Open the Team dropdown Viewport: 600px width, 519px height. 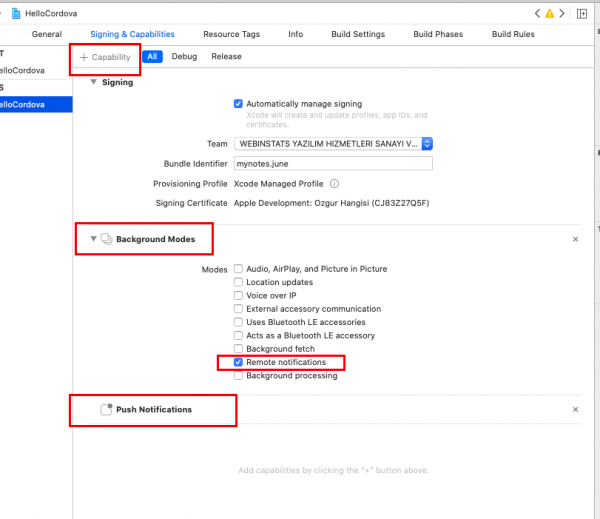pyautogui.click(x=333, y=144)
